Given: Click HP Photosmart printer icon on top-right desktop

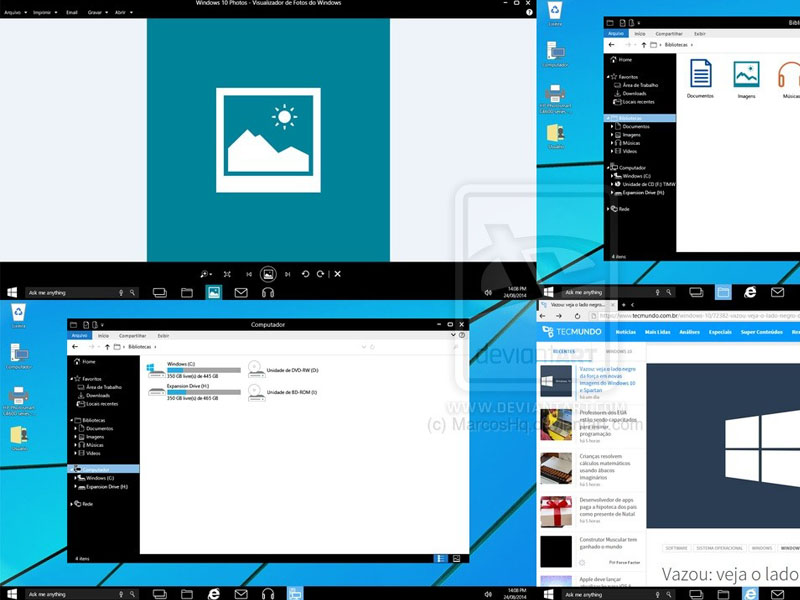Looking at the screenshot, I should pyautogui.click(x=555, y=99).
